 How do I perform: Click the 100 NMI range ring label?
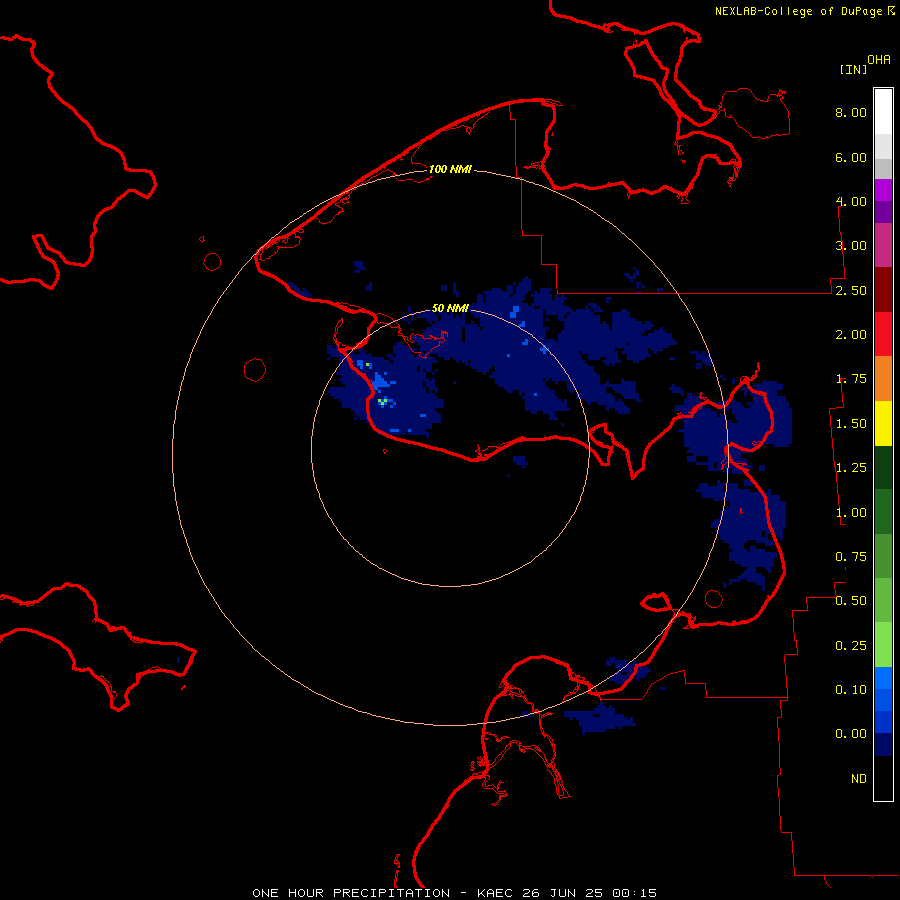coord(450,169)
